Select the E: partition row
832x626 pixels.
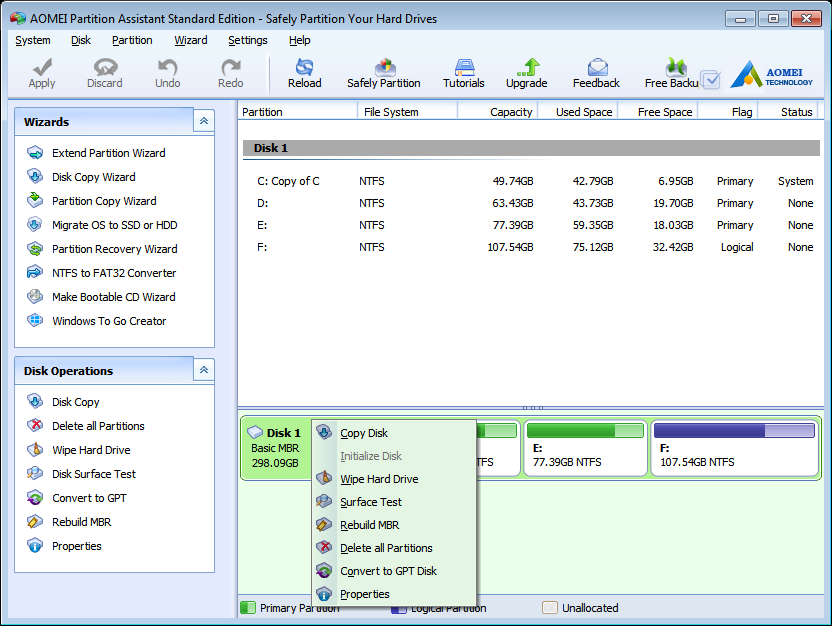(x=531, y=225)
